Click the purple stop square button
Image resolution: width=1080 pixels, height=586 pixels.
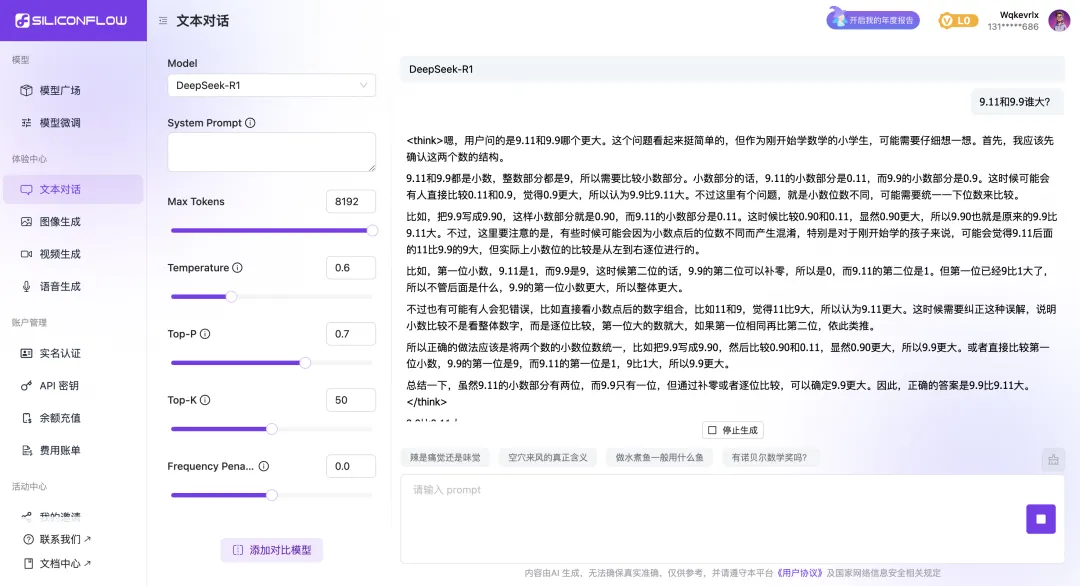1041,519
